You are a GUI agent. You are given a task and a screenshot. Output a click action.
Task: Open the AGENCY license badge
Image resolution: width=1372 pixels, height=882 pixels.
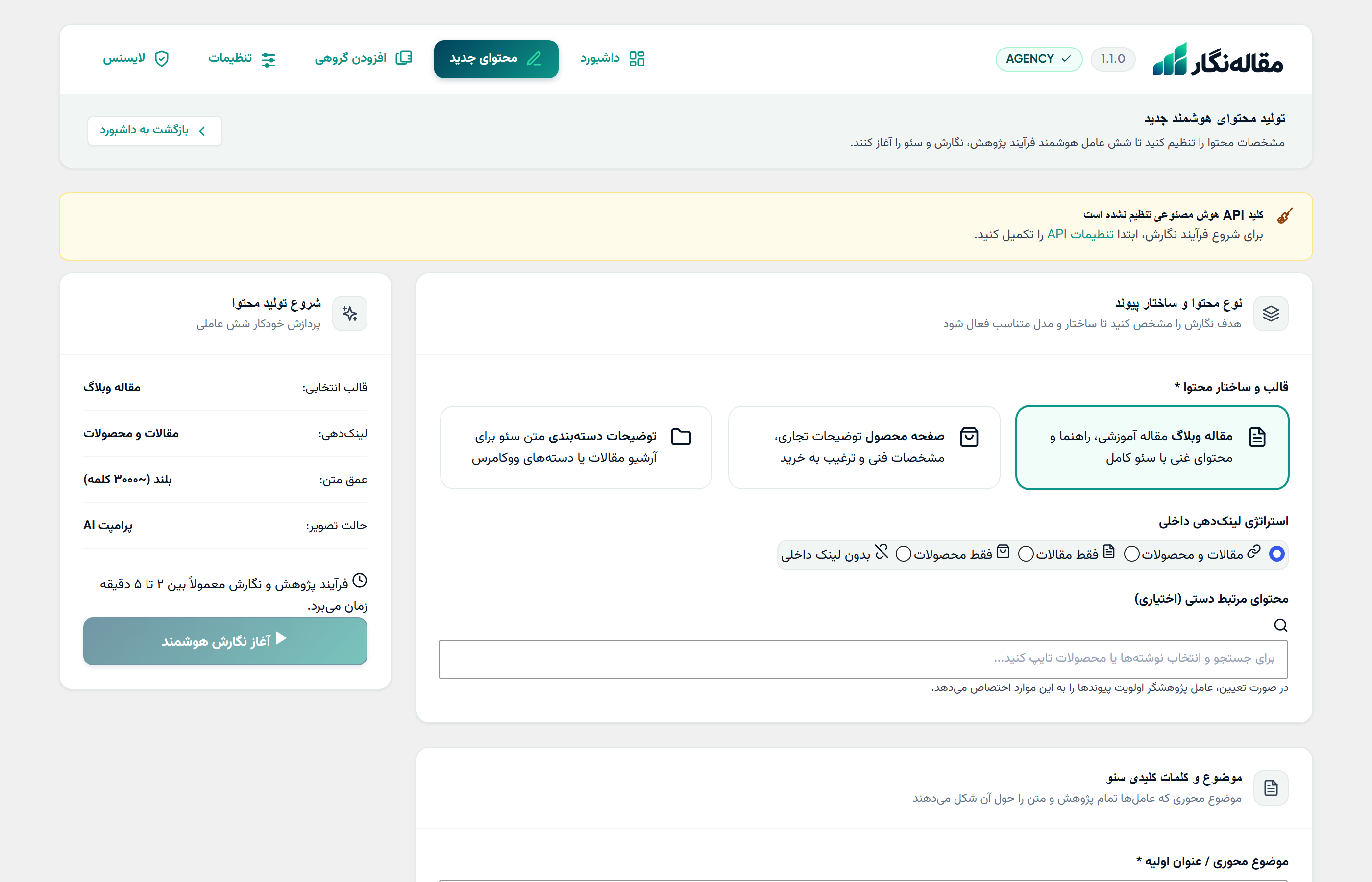tap(1038, 59)
